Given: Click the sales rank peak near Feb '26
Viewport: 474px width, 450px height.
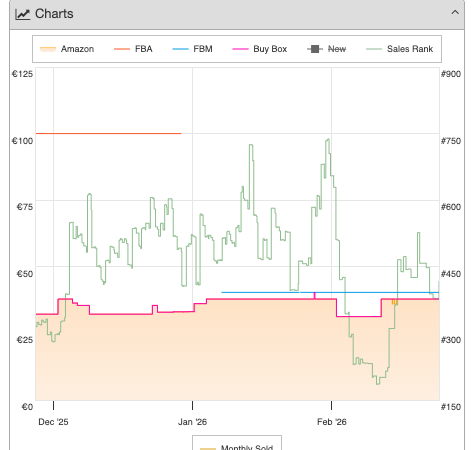Looking at the screenshot, I should [328, 141].
